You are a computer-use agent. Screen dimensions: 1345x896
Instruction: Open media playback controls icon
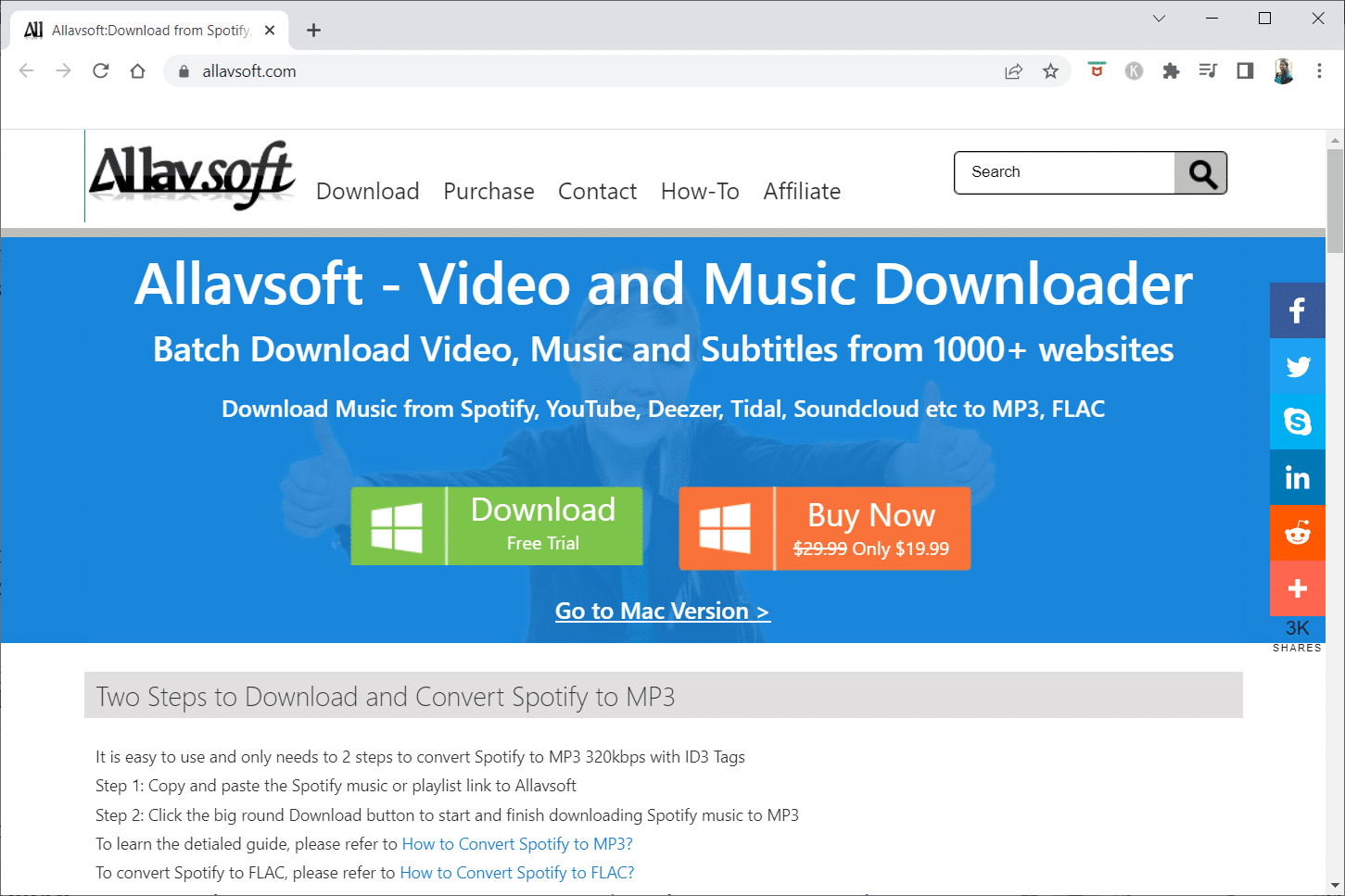[1208, 70]
